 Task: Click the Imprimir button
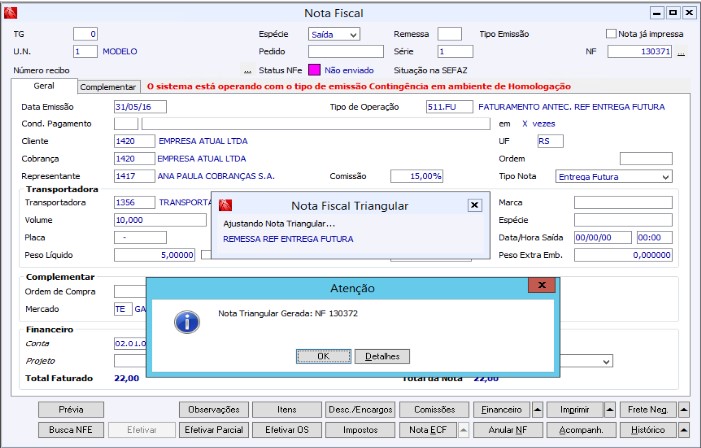(x=574, y=410)
